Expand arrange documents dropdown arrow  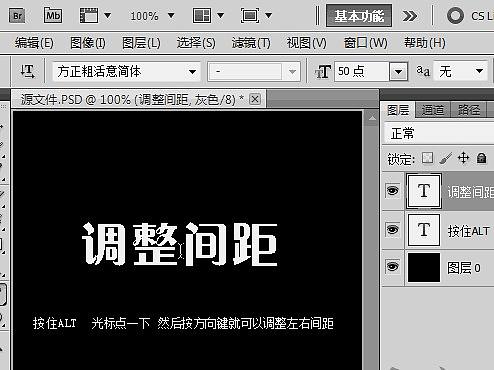pos(220,15)
